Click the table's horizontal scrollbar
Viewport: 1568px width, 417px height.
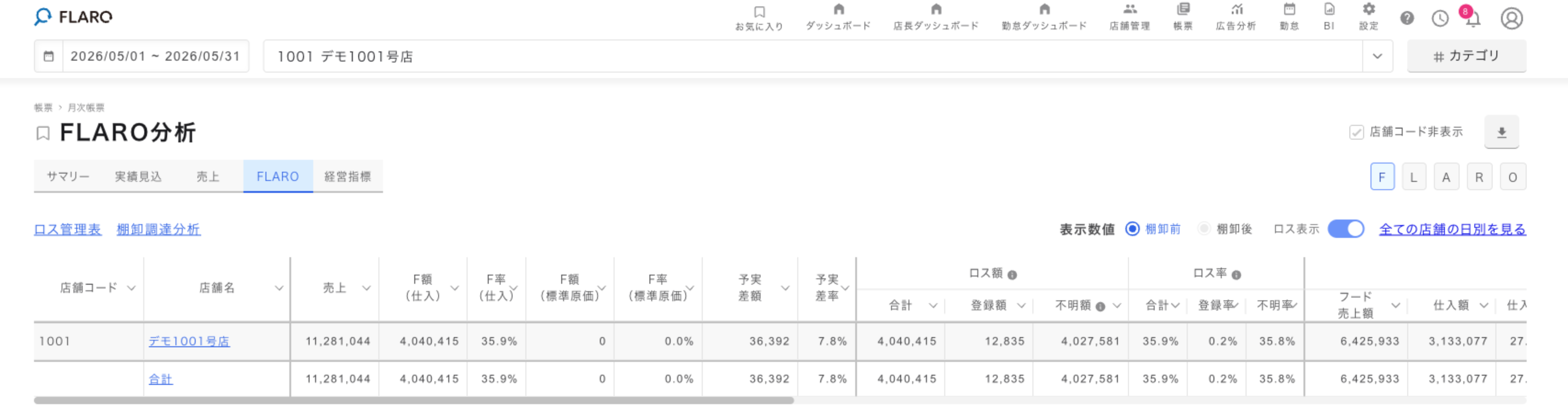pos(414,400)
